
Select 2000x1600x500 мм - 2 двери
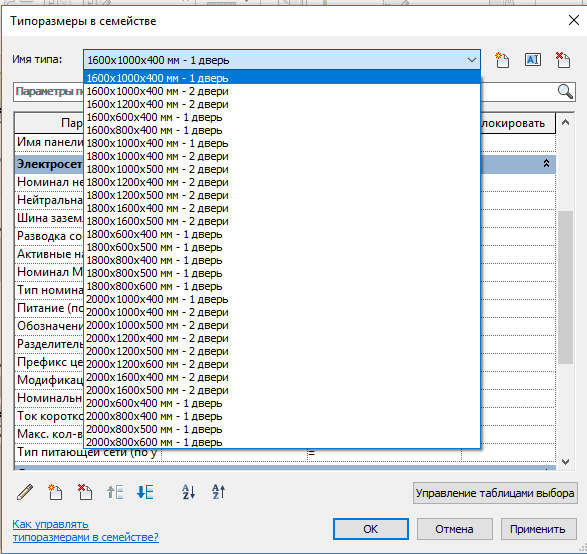[x=282, y=390]
